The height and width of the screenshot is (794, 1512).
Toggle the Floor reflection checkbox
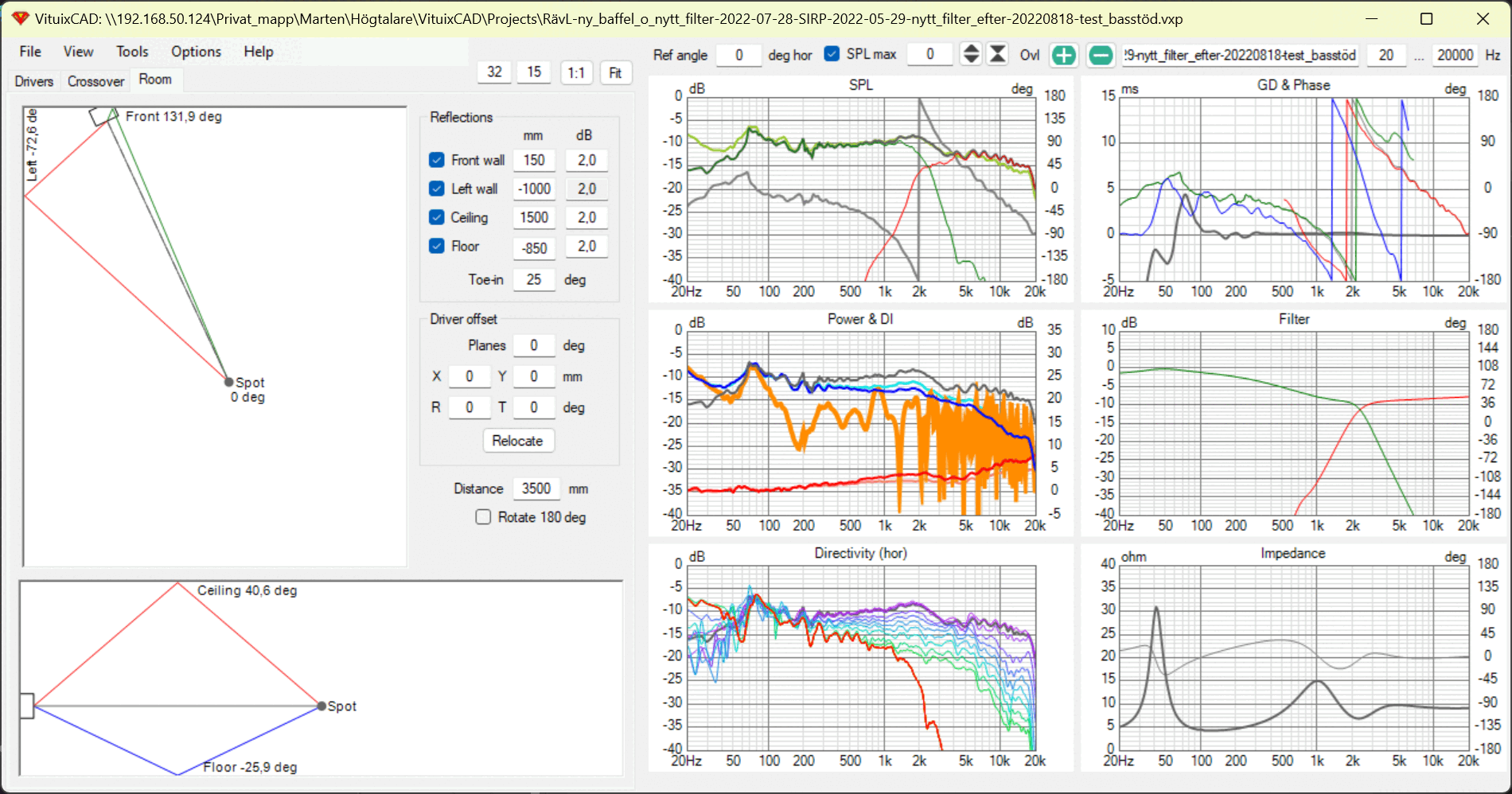(437, 246)
